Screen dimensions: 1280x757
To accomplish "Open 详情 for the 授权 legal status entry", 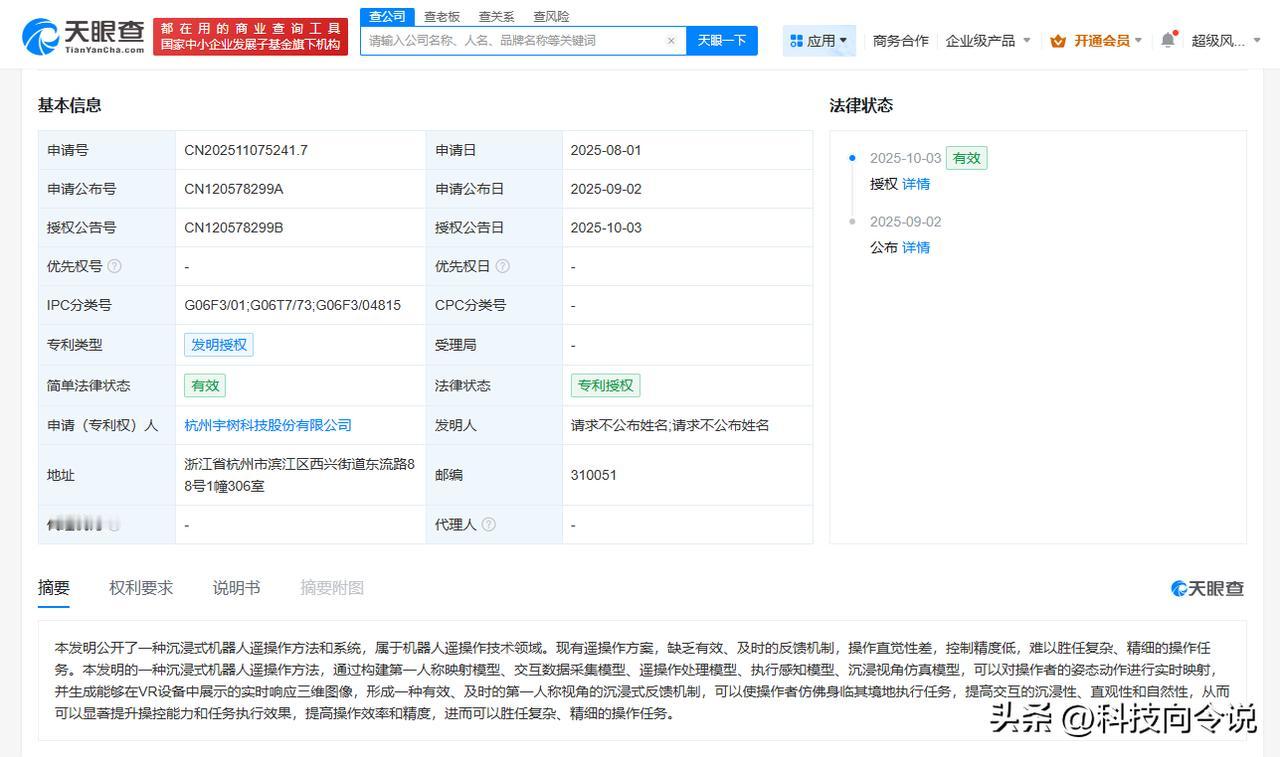I will tap(916, 184).
